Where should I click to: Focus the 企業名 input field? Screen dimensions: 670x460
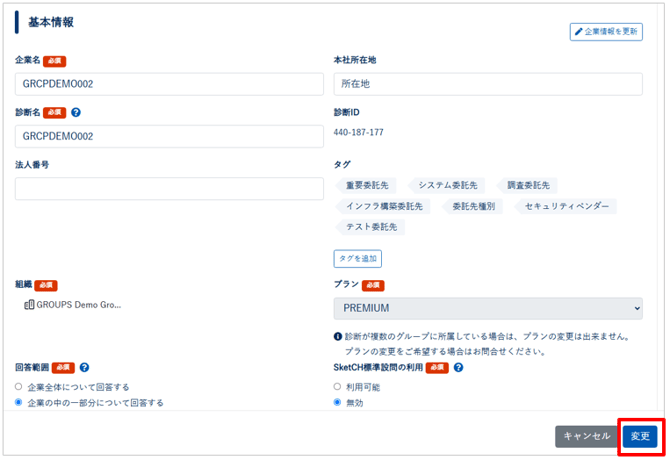[x=169, y=84]
